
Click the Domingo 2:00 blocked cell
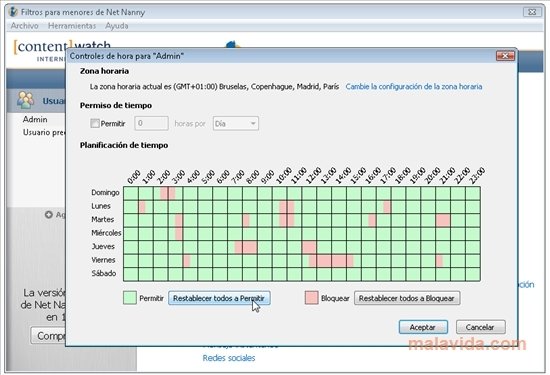click(x=161, y=193)
